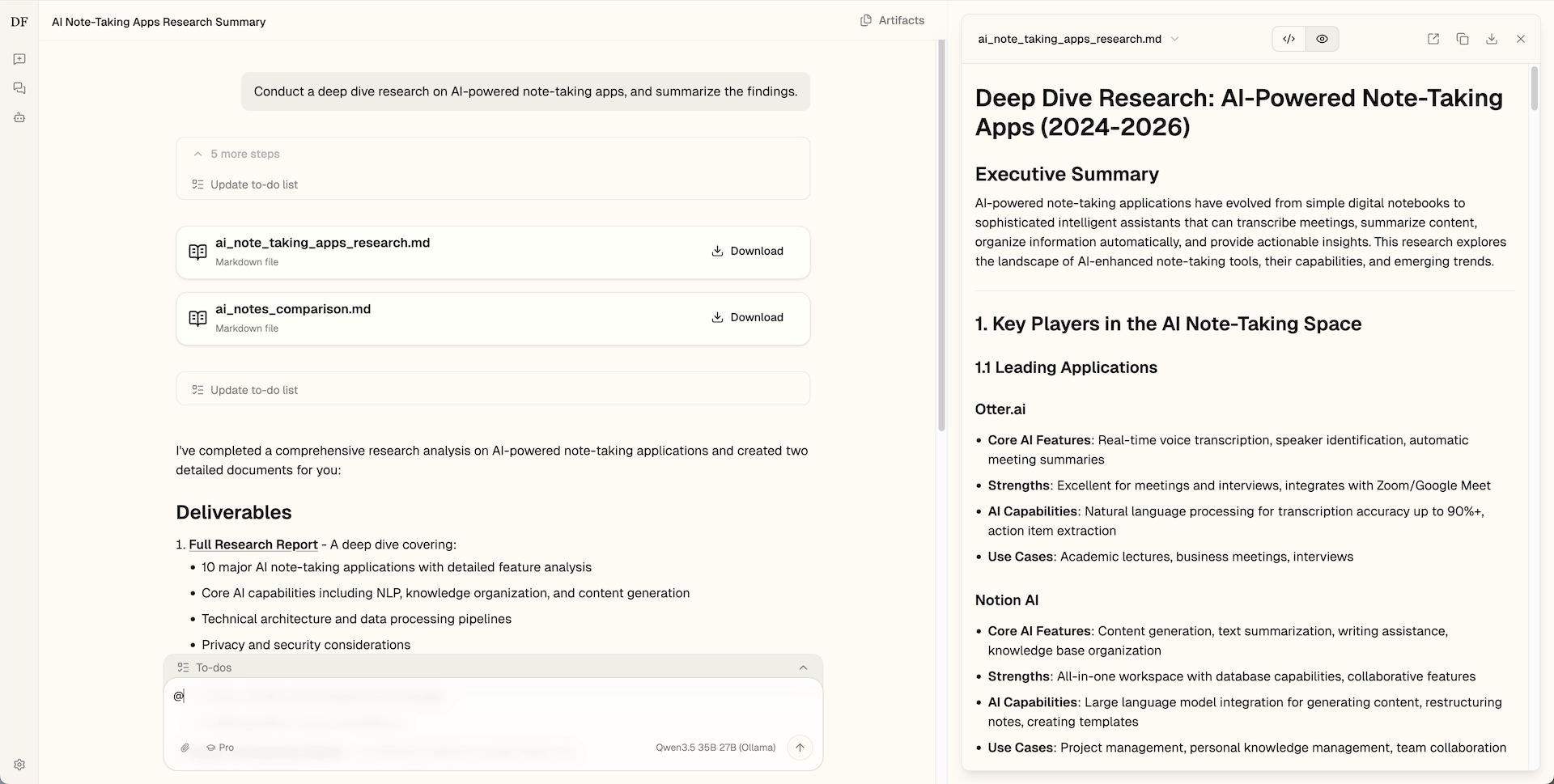
Task: Download the ai_notes_comparison.md file
Action: pyautogui.click(x=746, y=317)
